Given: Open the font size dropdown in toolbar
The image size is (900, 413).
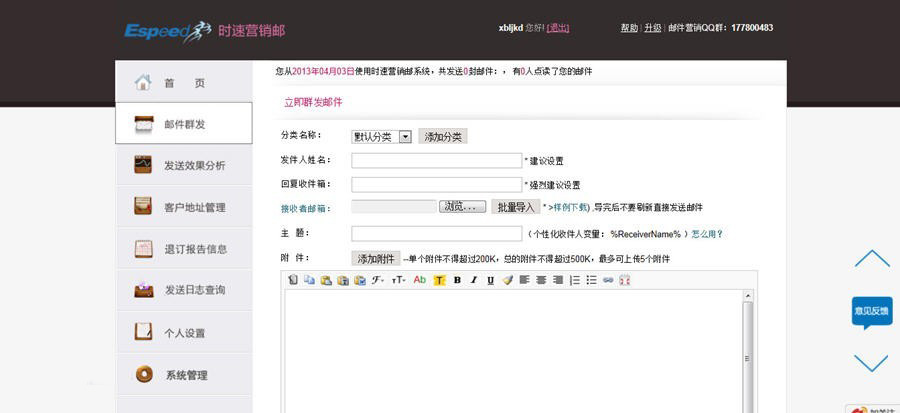Looking at the screenshot, I should [x=398, y=281].
